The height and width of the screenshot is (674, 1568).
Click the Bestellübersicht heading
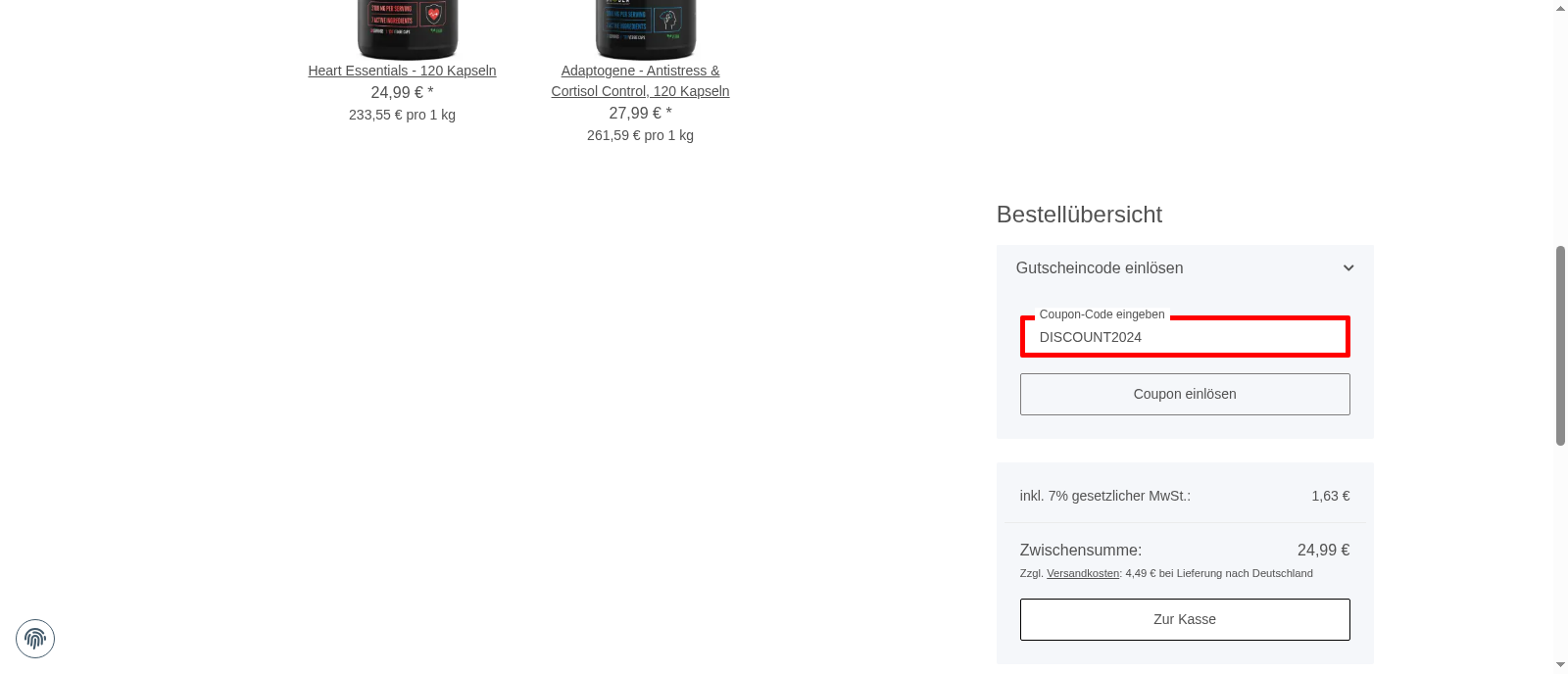[1079, 215]
